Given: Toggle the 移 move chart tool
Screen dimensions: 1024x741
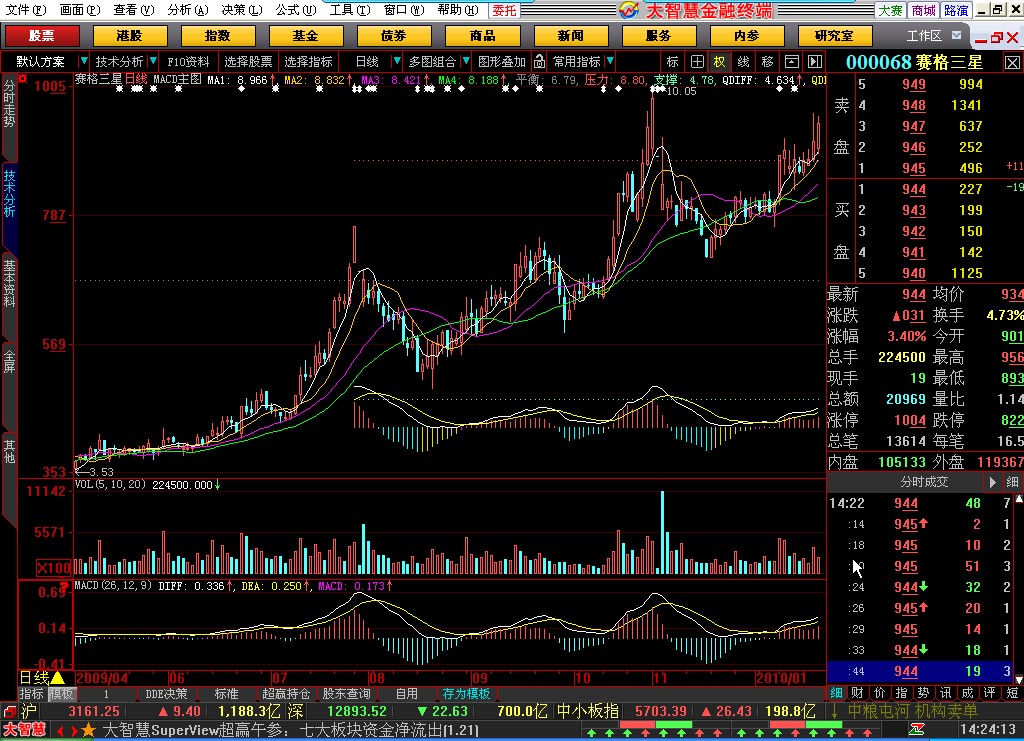Looking at the screenshot, I should 767,61.
